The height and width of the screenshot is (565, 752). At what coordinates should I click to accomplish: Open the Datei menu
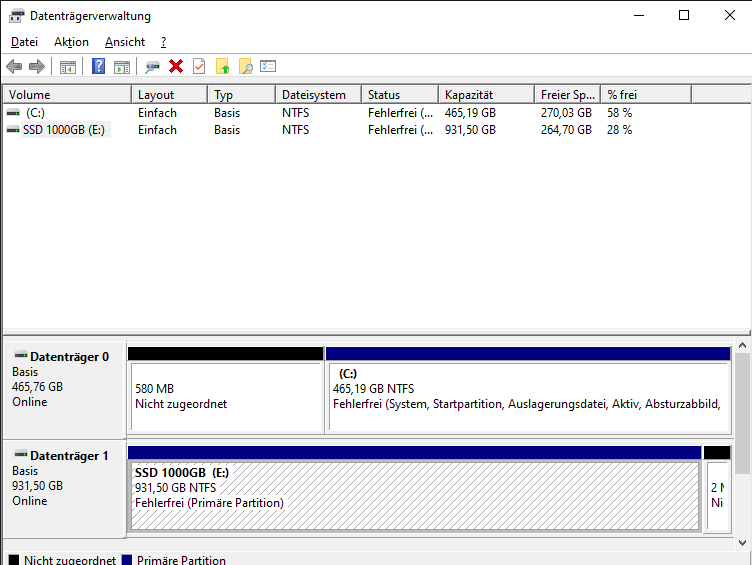pos(24,42)
